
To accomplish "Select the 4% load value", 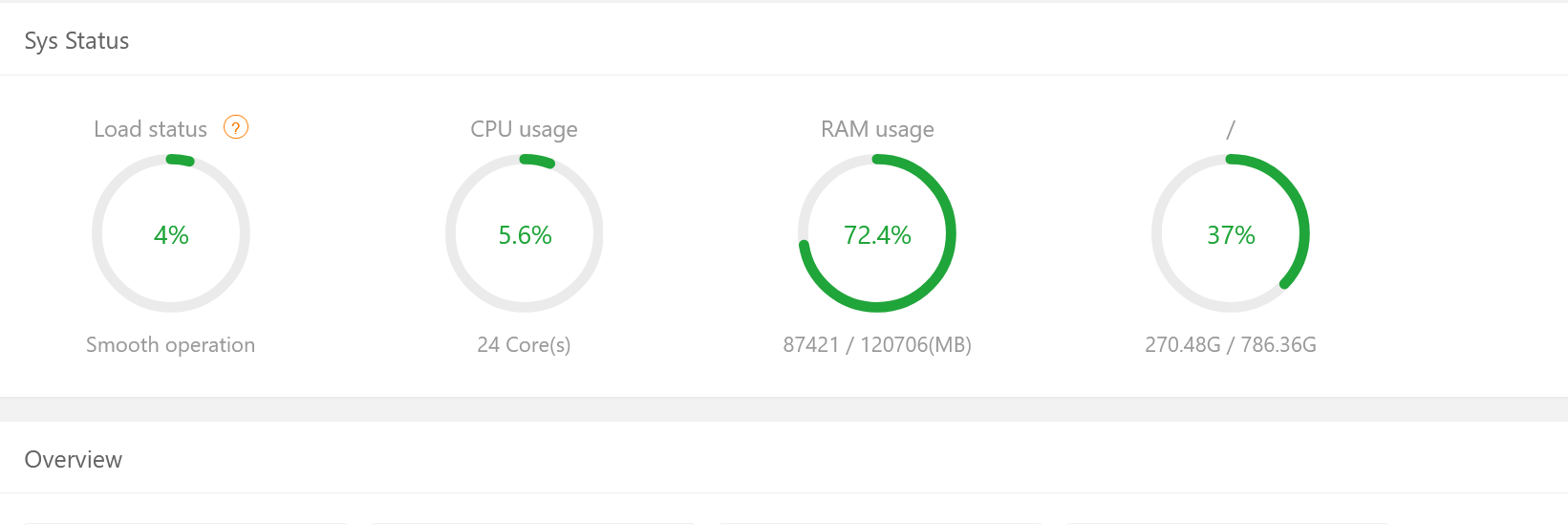I will click(x=171, y=235).
